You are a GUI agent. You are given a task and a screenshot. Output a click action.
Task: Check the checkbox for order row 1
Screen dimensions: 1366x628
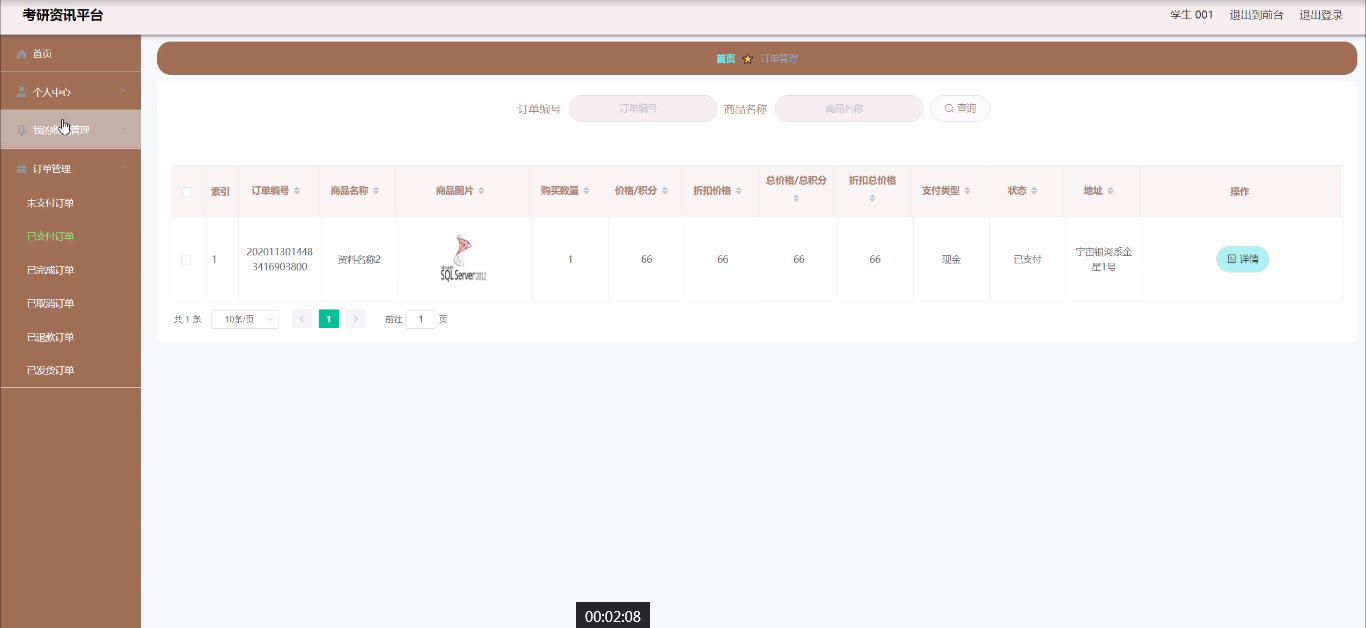pos(186,260)
